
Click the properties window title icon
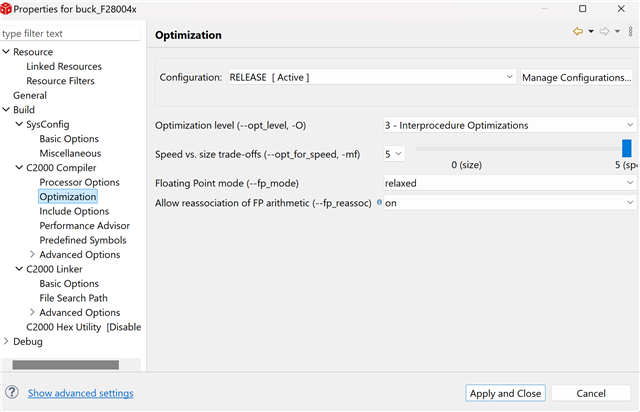tap(7, 9)
